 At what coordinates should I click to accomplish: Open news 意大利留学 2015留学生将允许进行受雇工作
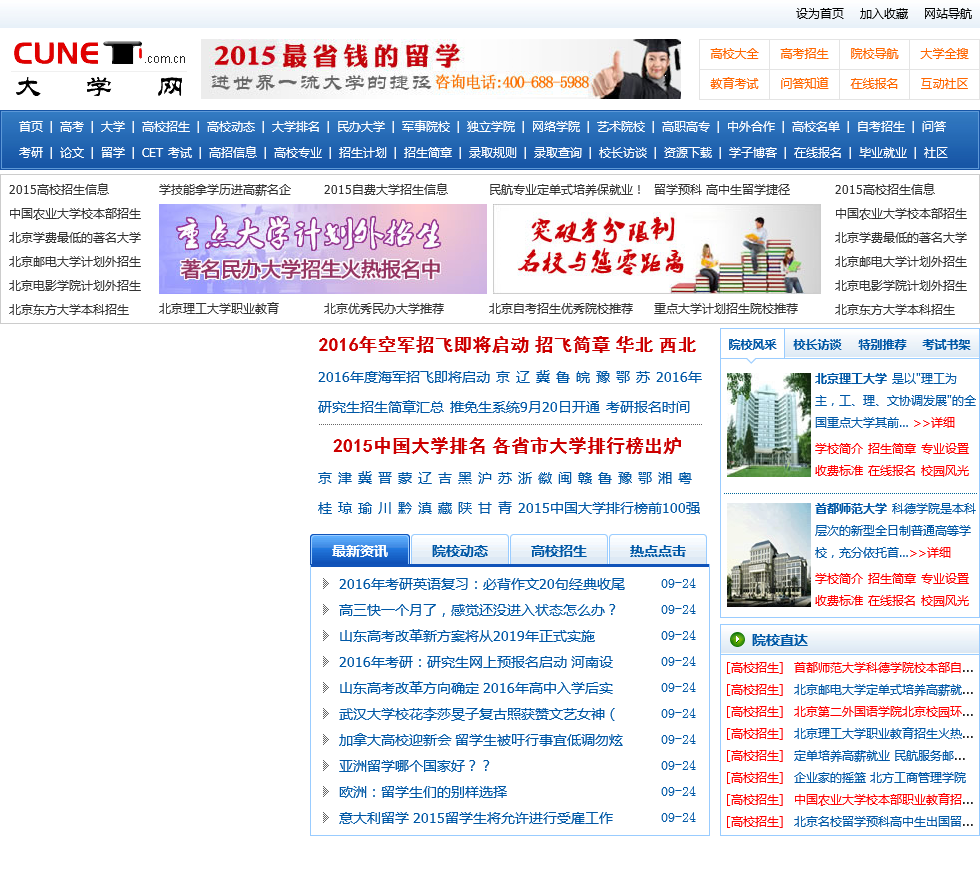click(x=476, y=818)
